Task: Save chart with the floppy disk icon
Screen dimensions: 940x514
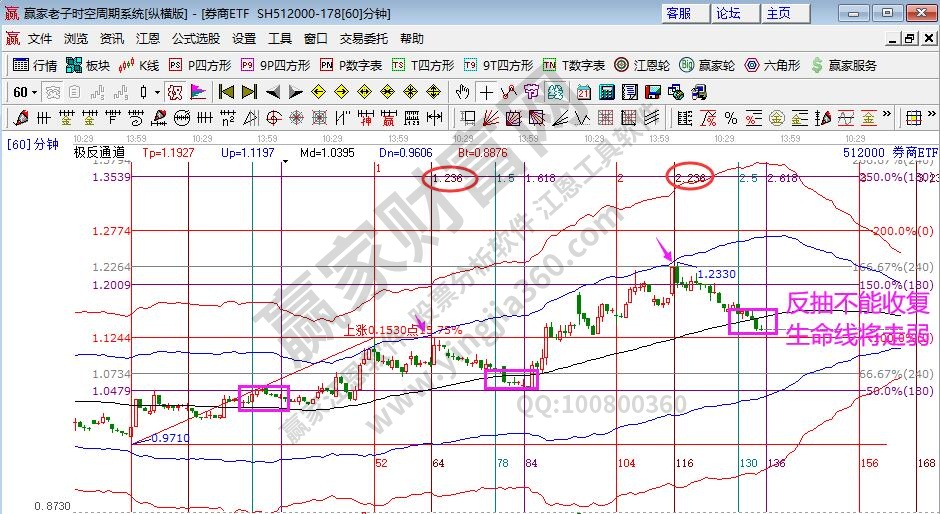Action: [x=653, y=92]
